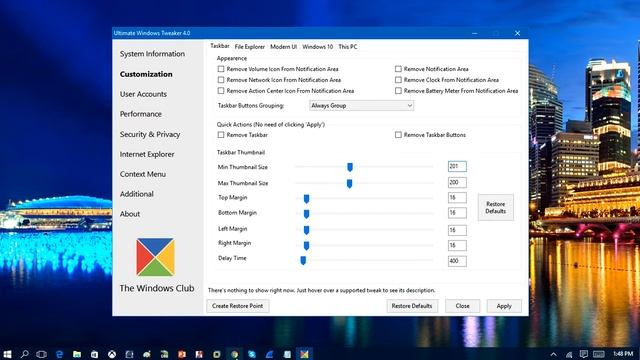640x360 pixels.
Task: Click the Top Margin value field
Action: [457, 198]
